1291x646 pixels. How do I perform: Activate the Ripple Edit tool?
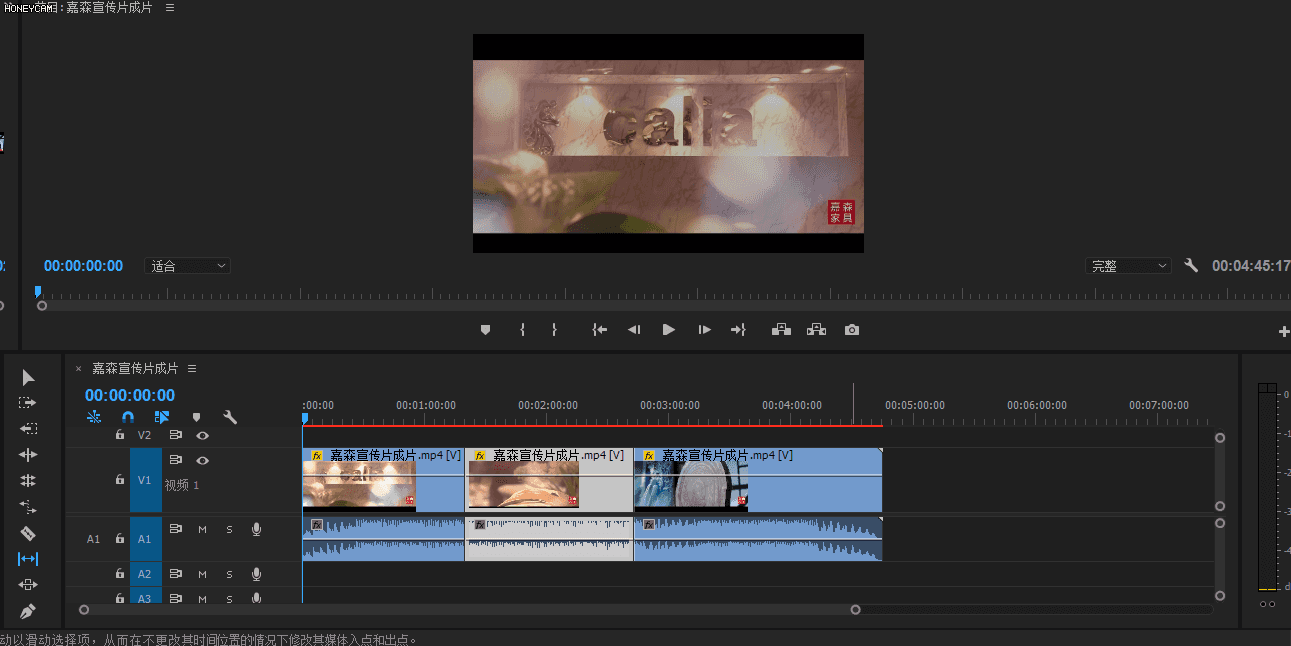pos(28,455)
